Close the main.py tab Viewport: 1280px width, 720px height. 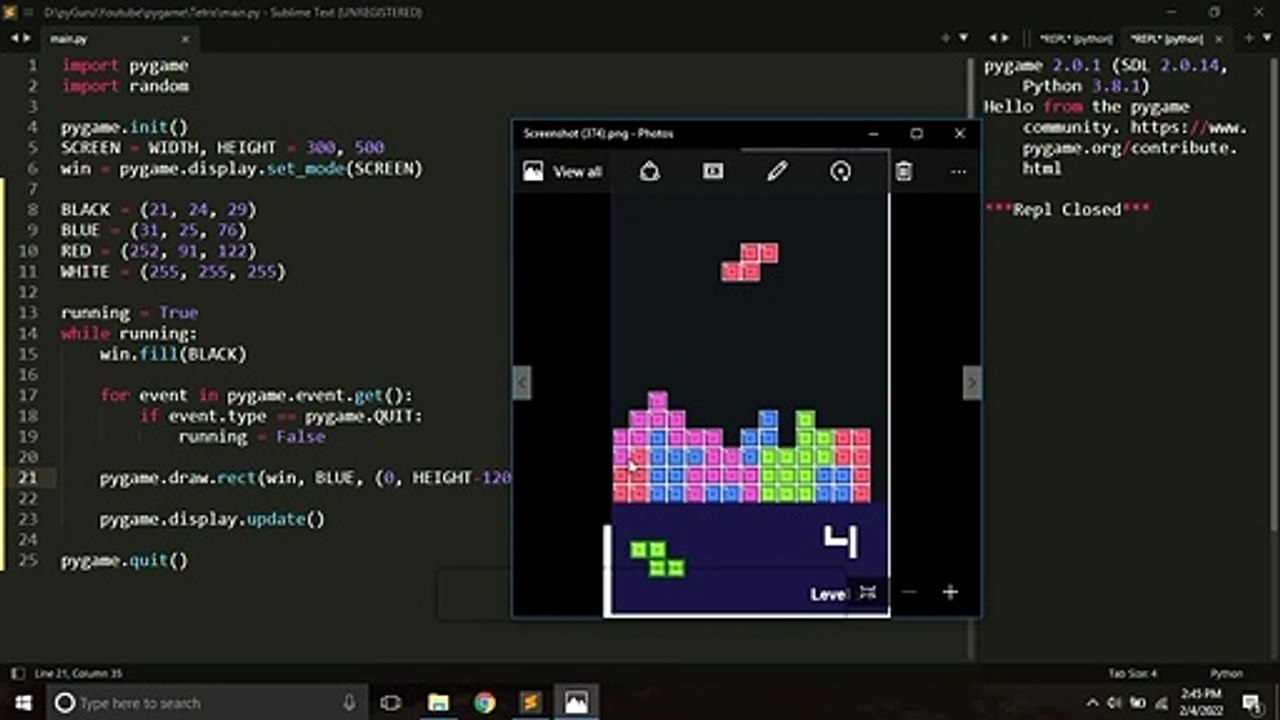(185, 39)
